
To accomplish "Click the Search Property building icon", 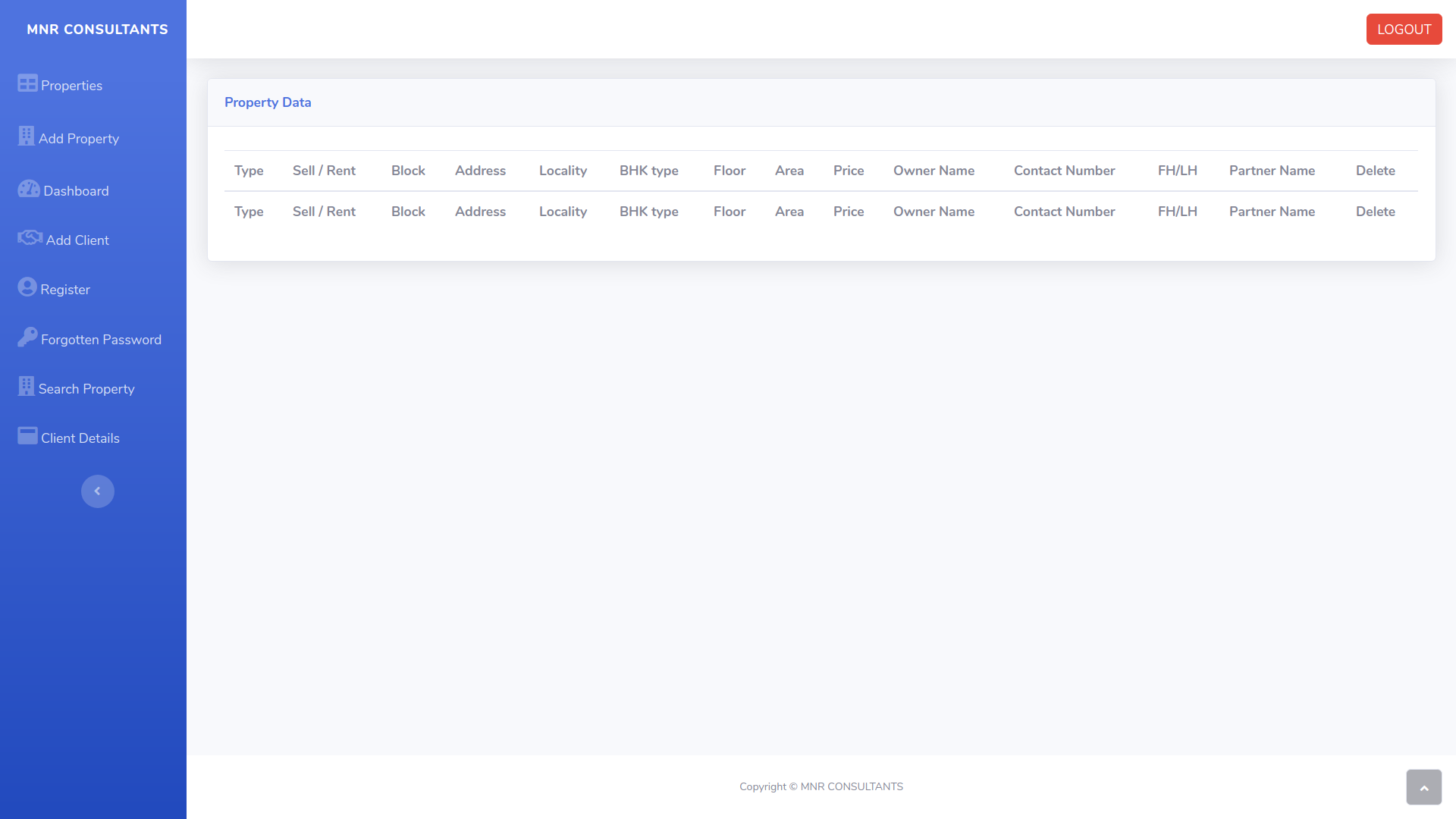I will coord(27,386).
